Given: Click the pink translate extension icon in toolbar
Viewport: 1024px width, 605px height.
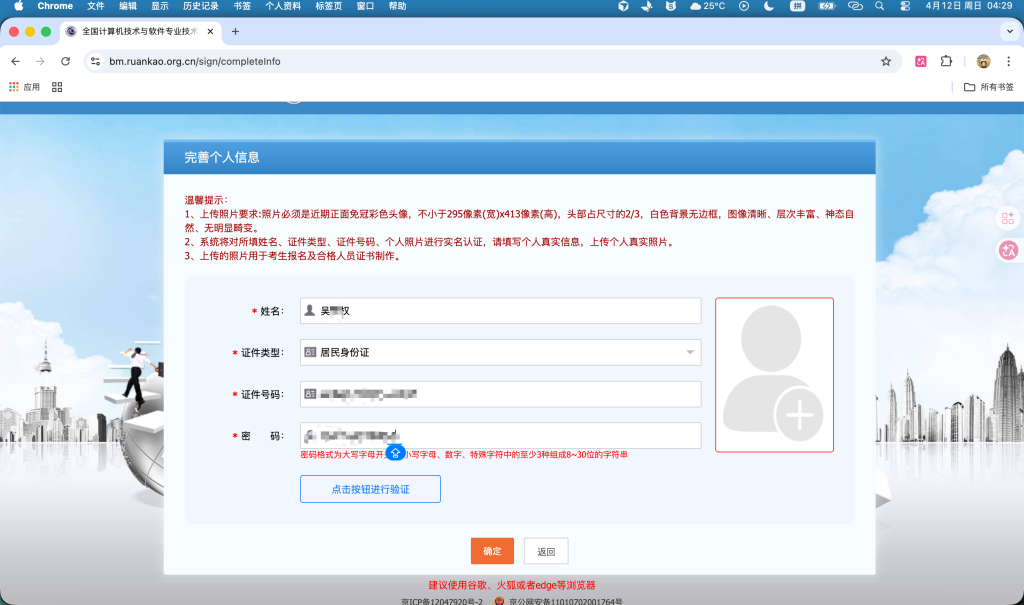Looking at the screenshot, I should [921, 61].
